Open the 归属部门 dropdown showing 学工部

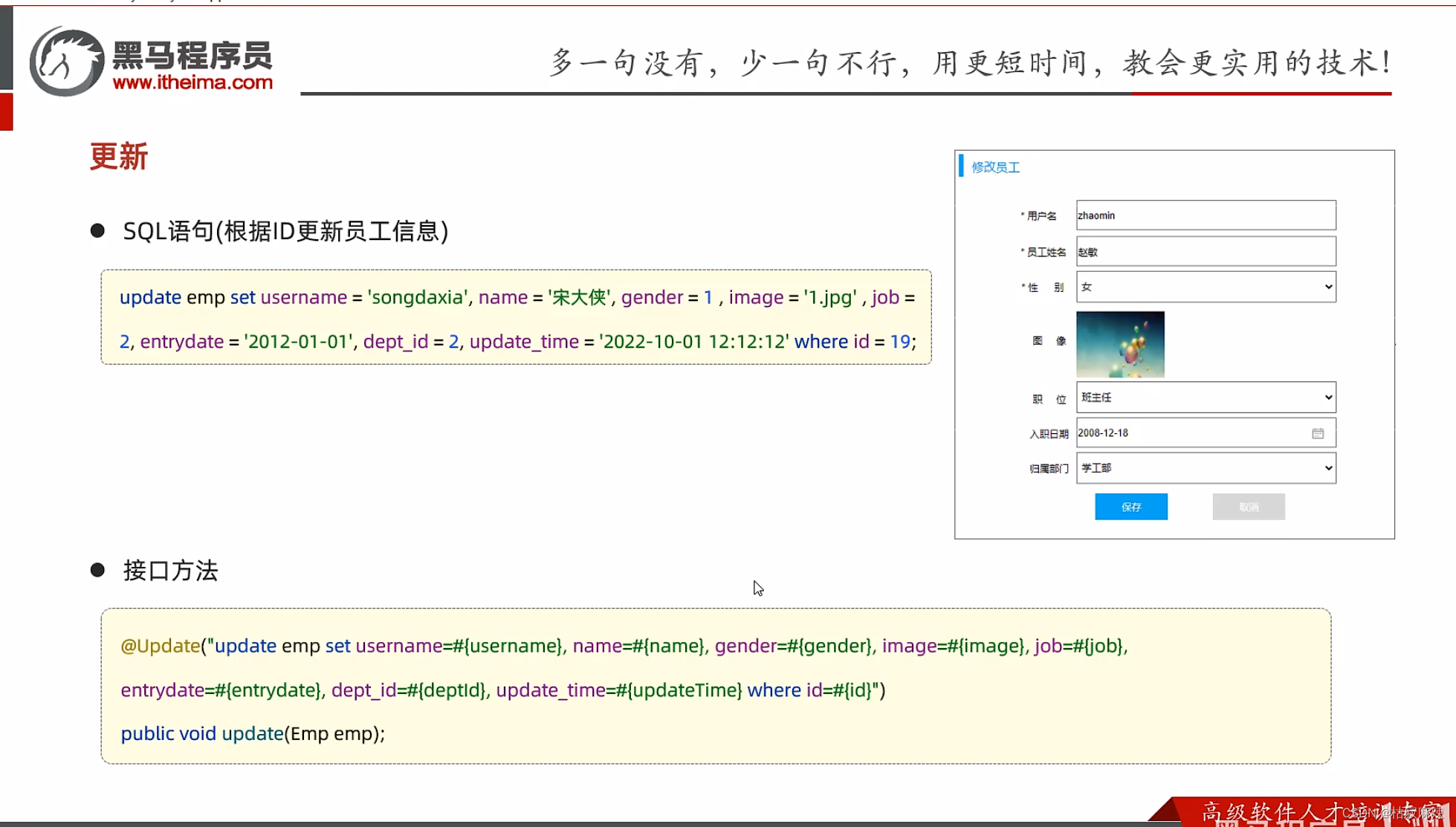pos(1205,468)
